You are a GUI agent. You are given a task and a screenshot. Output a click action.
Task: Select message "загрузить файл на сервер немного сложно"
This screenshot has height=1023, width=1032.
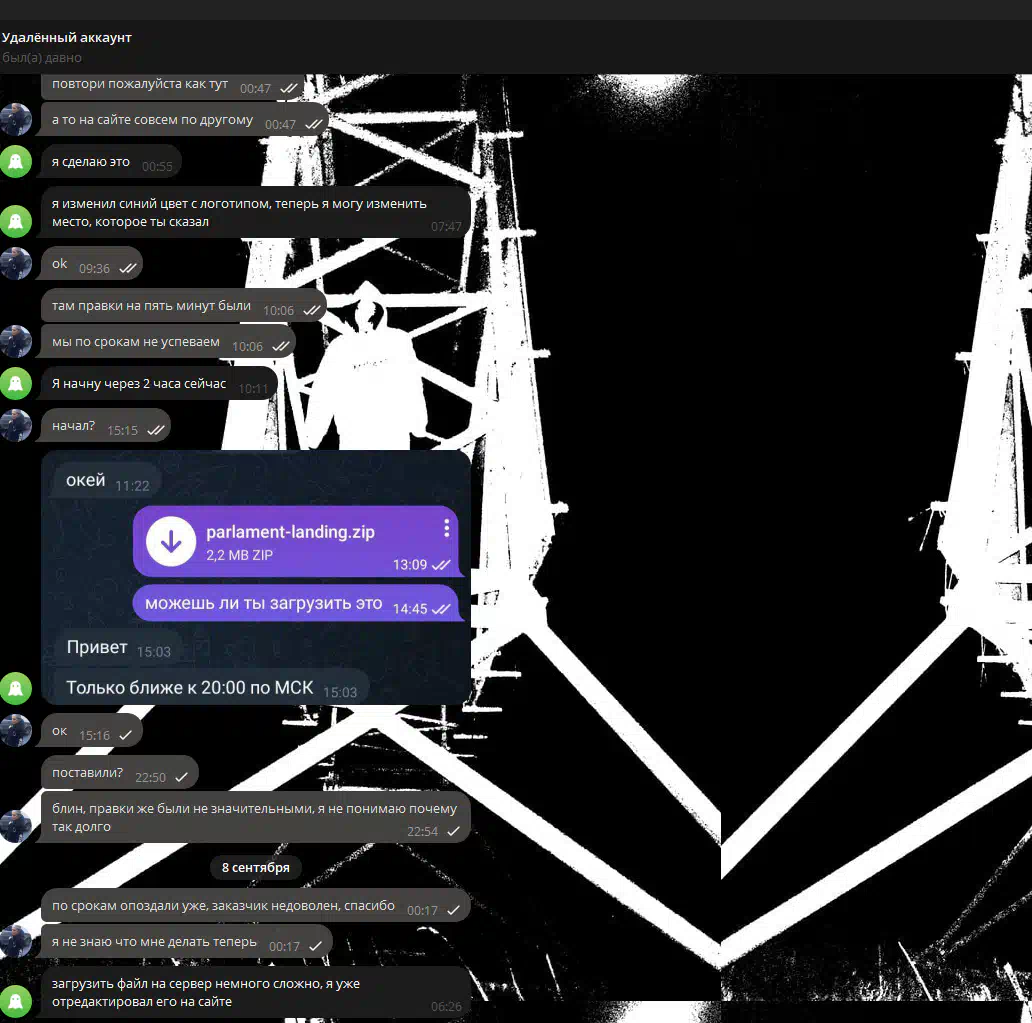(x=256, y=993)
